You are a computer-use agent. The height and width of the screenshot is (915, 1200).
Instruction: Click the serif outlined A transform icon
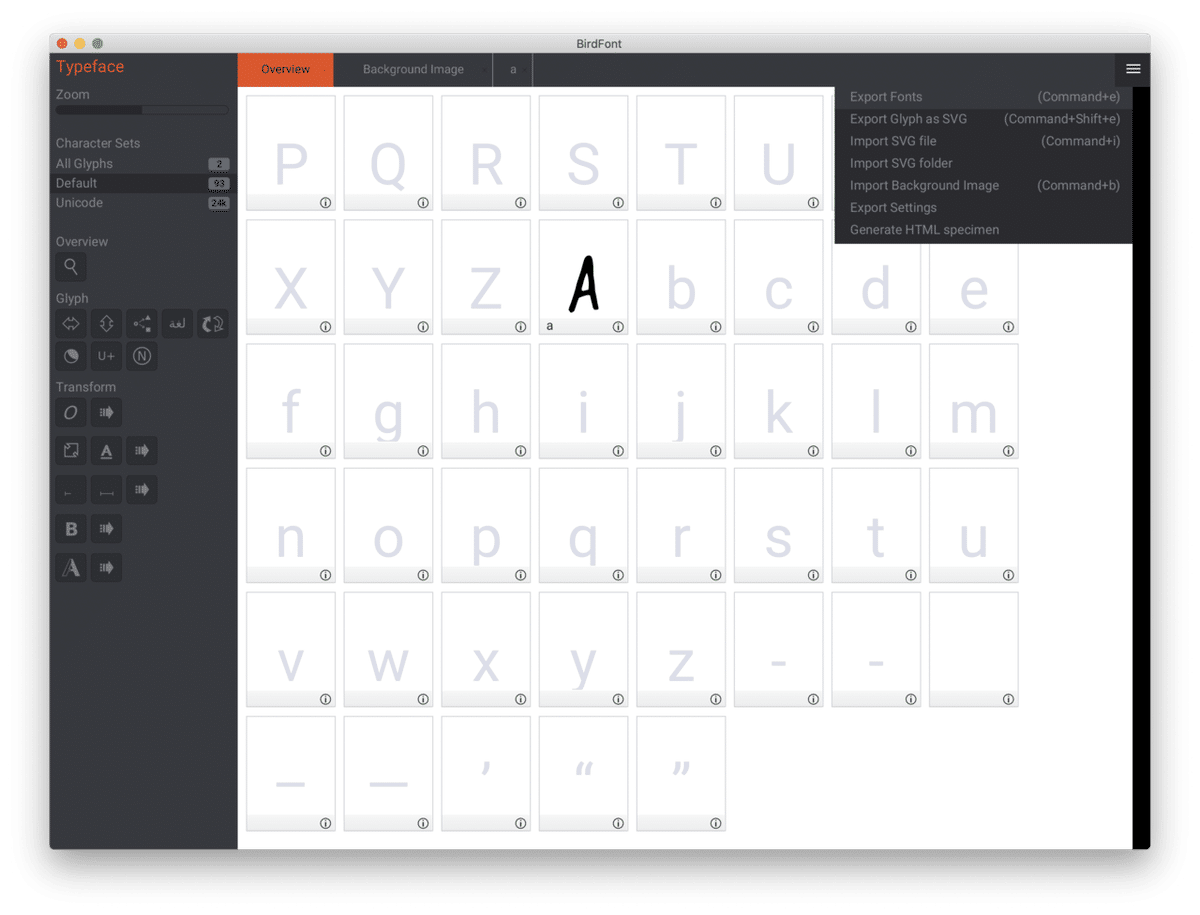point(71,568)
